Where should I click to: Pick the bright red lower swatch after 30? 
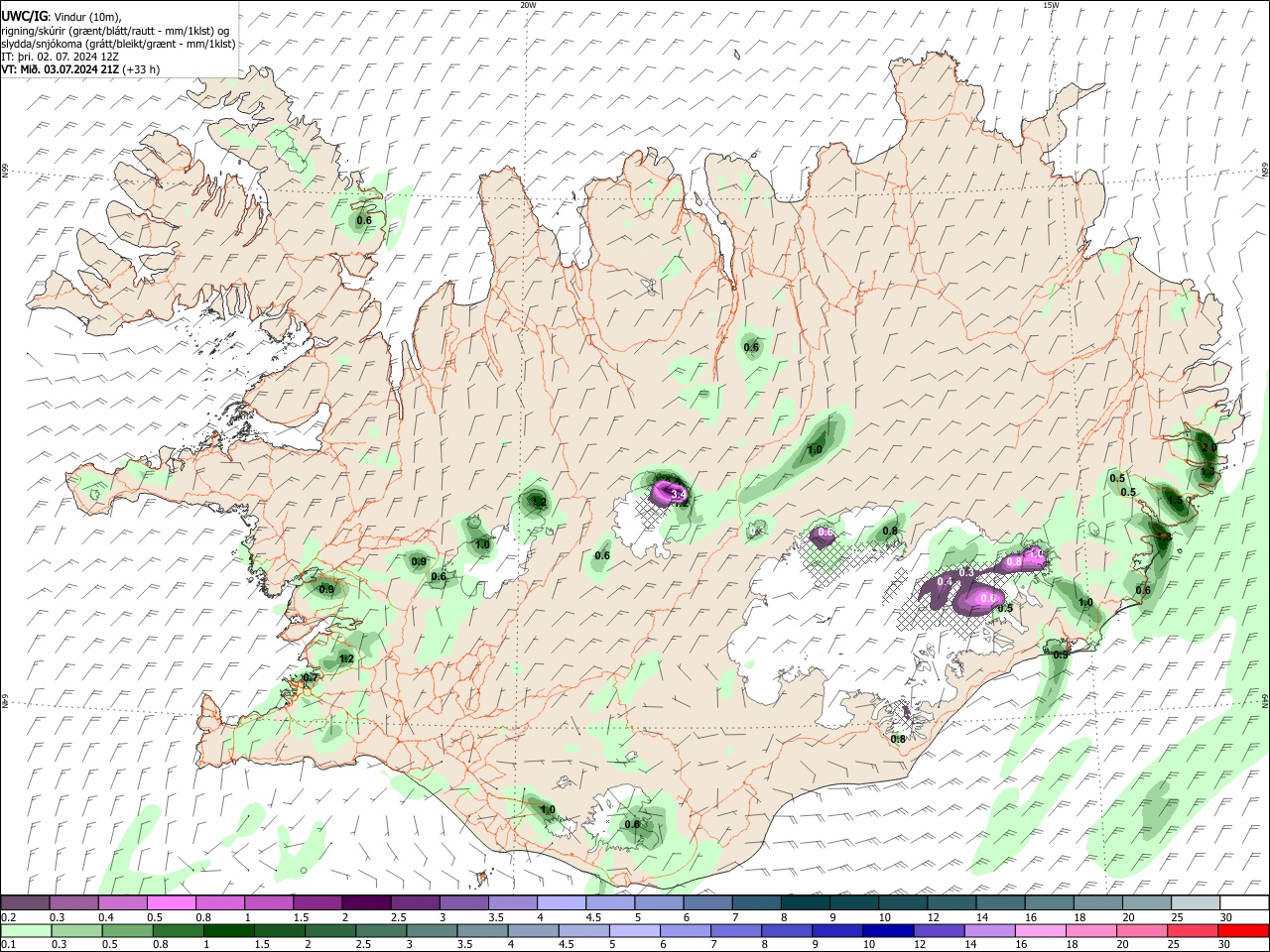coord(1242,930)
